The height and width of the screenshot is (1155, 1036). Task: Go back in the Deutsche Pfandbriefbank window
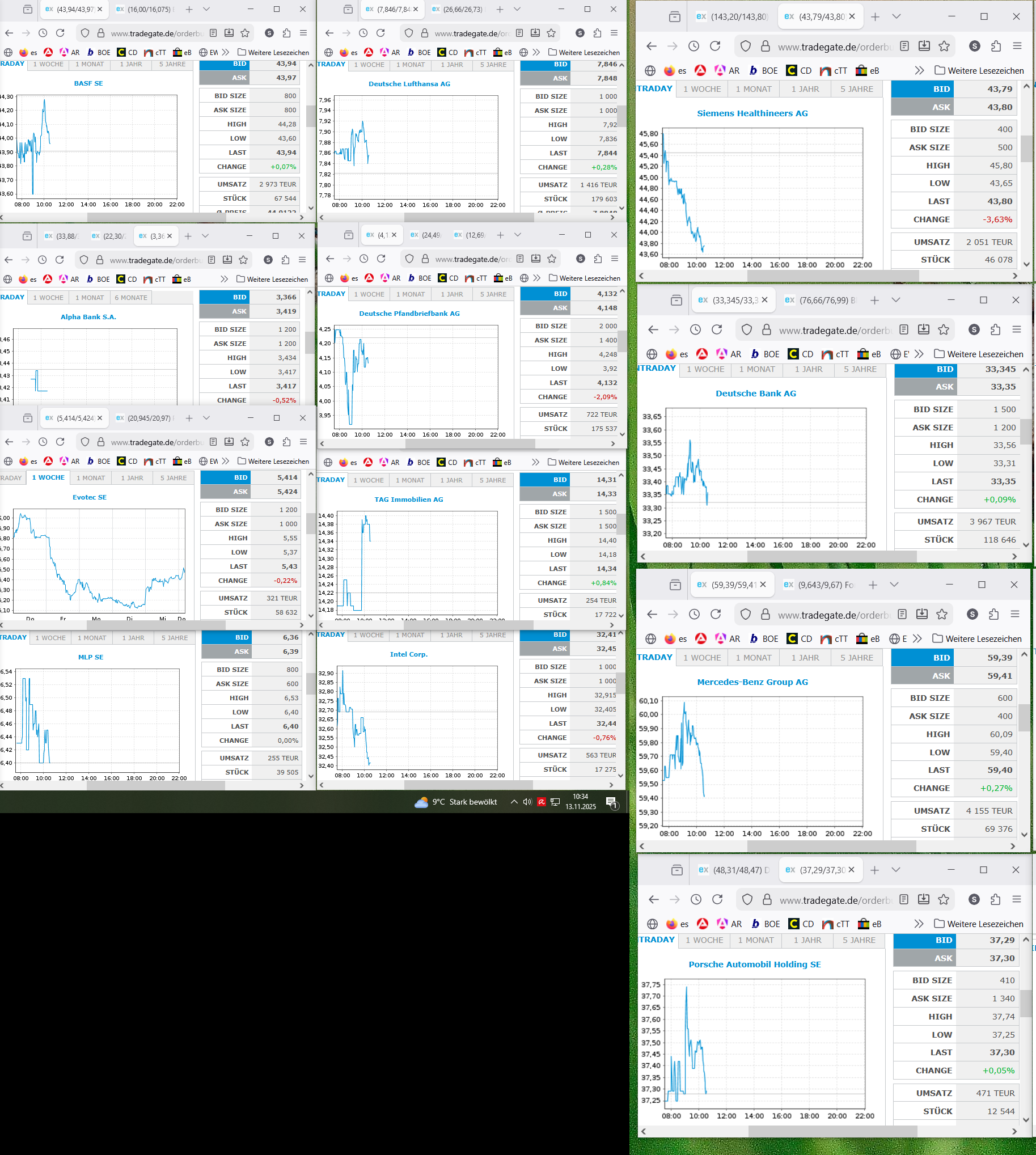pyautogui.click(x=330, y=259)
